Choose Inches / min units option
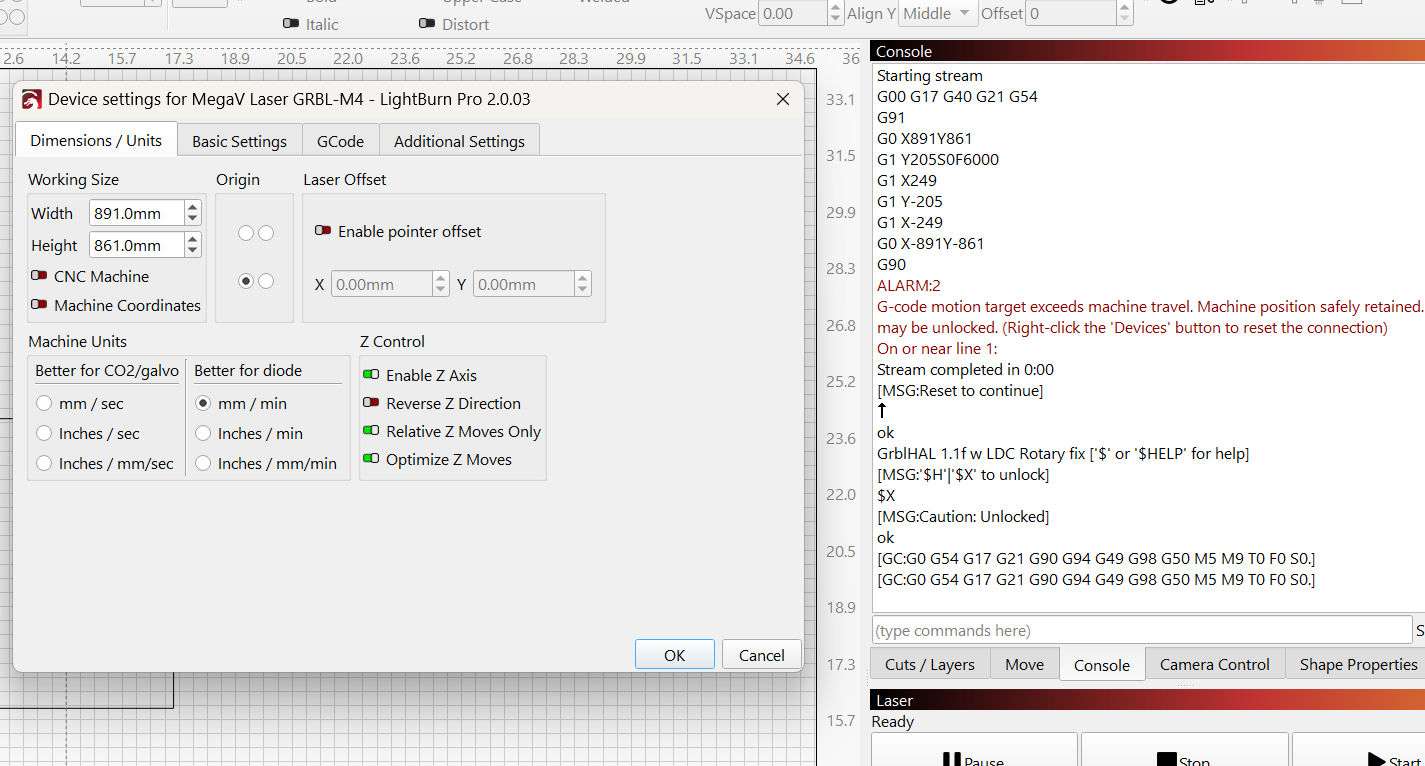The width and height of the screenshot is (1425, 766). click(x=203, y=434)
